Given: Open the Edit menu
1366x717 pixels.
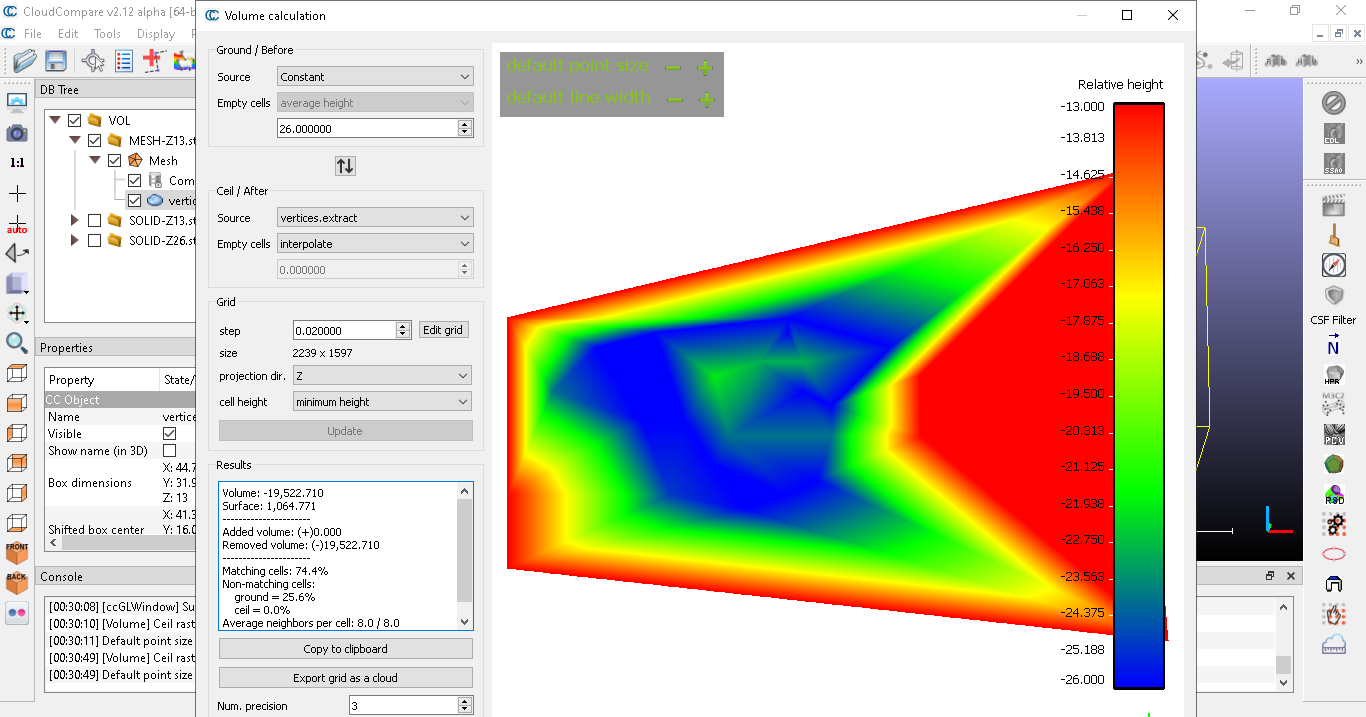Looking at the screenshot, I should [68, 34].
